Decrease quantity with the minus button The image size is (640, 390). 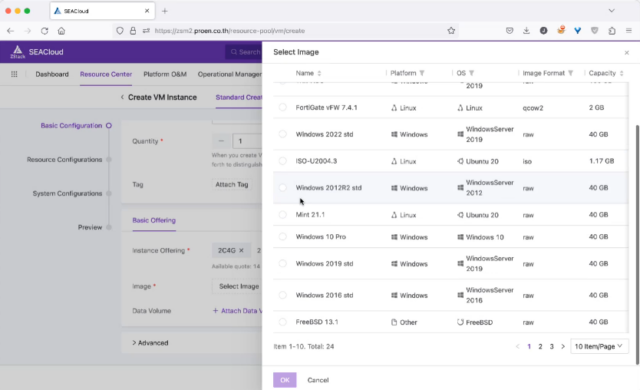[221, 141]
